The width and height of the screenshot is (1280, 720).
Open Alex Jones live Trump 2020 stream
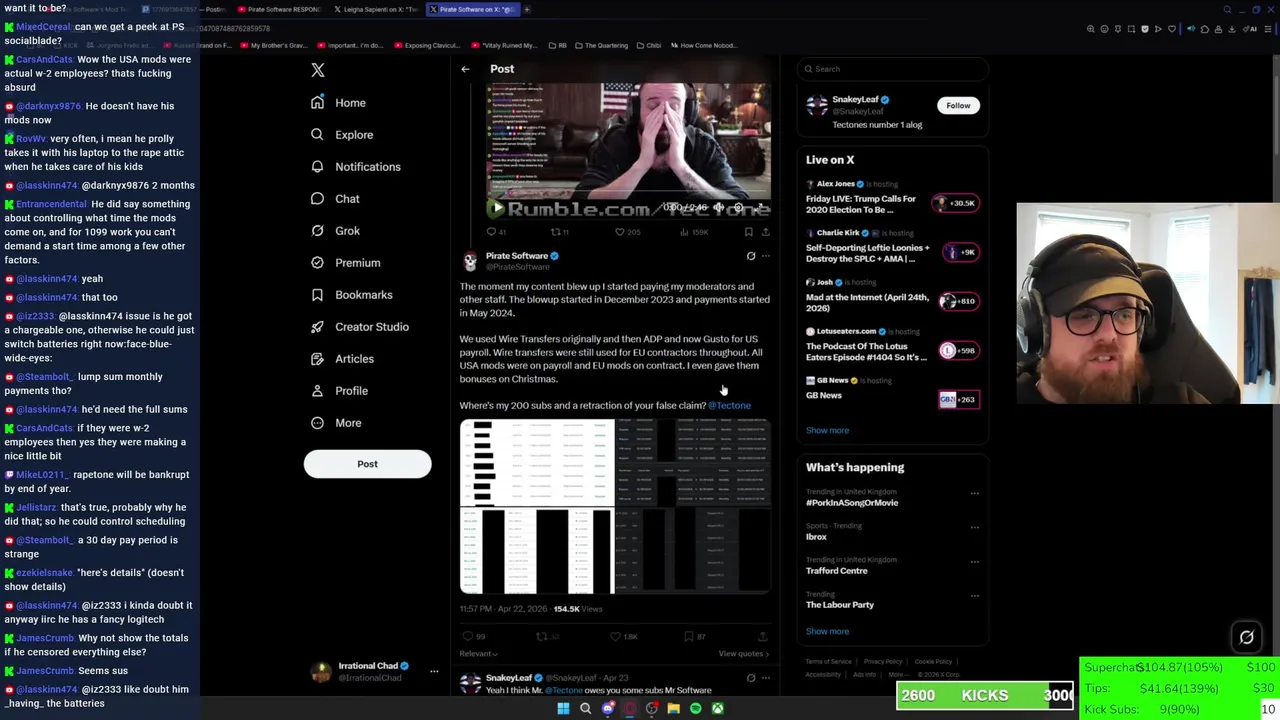(x=892, y=197)
